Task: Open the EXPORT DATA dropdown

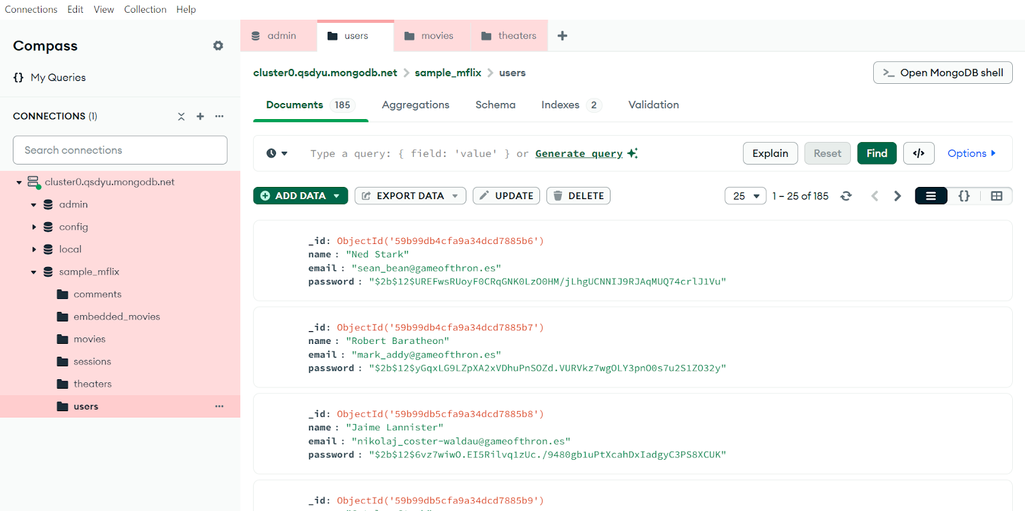Action: coord(411,195)
